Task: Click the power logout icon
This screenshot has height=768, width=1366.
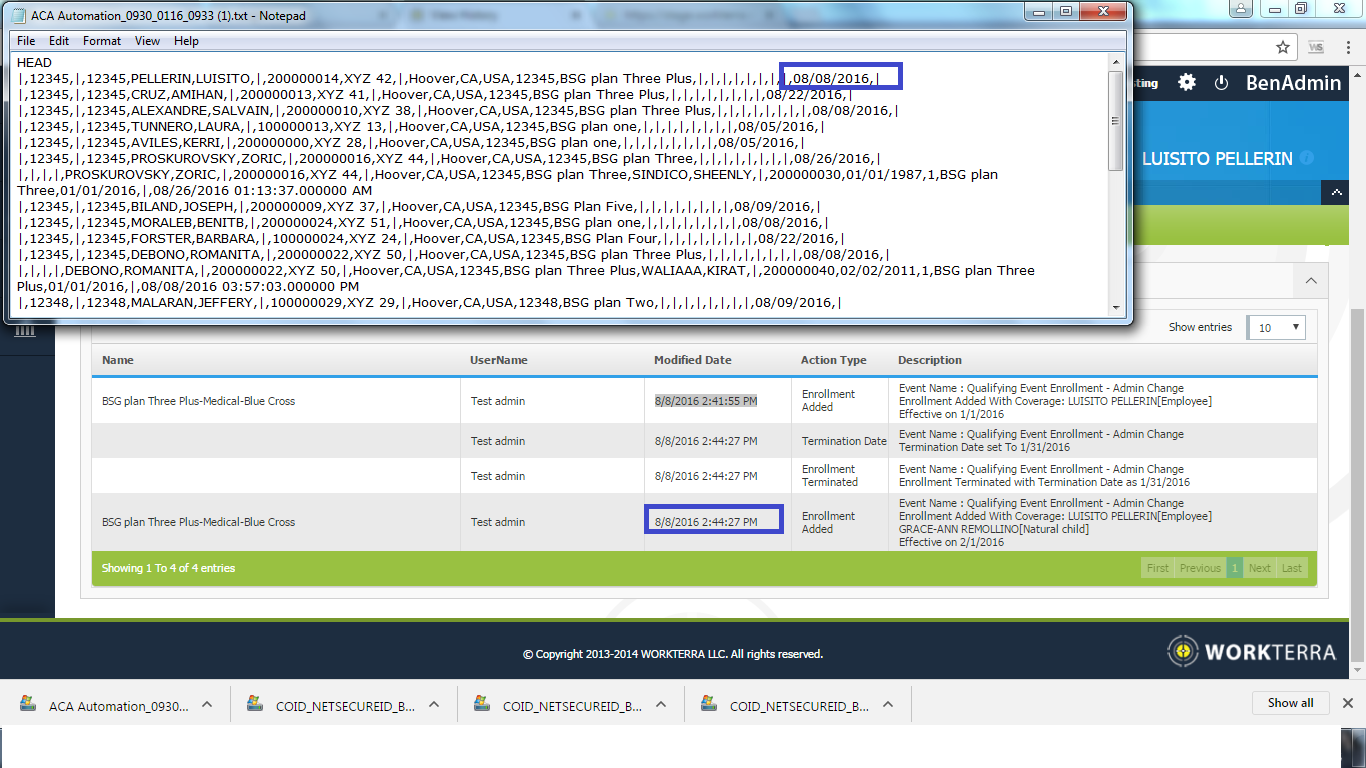Action: click(1221, 83)
